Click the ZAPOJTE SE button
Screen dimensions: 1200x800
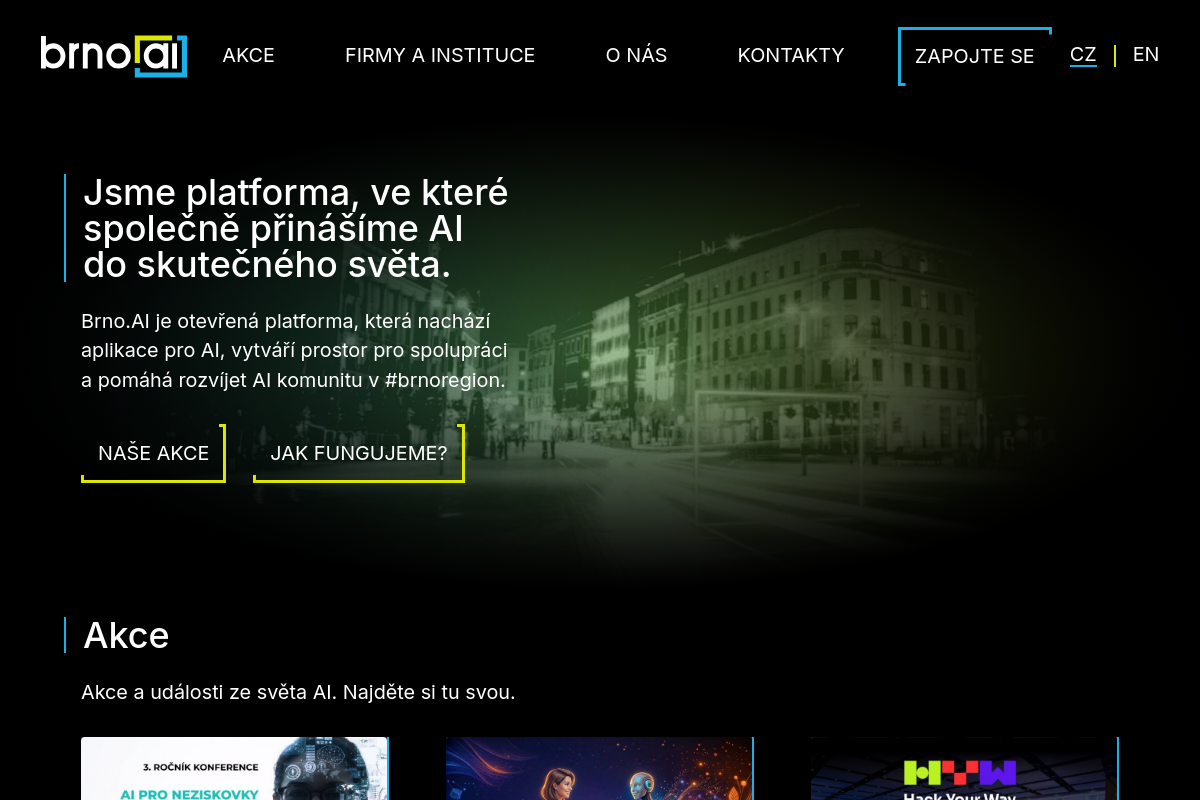click(975, 56)
